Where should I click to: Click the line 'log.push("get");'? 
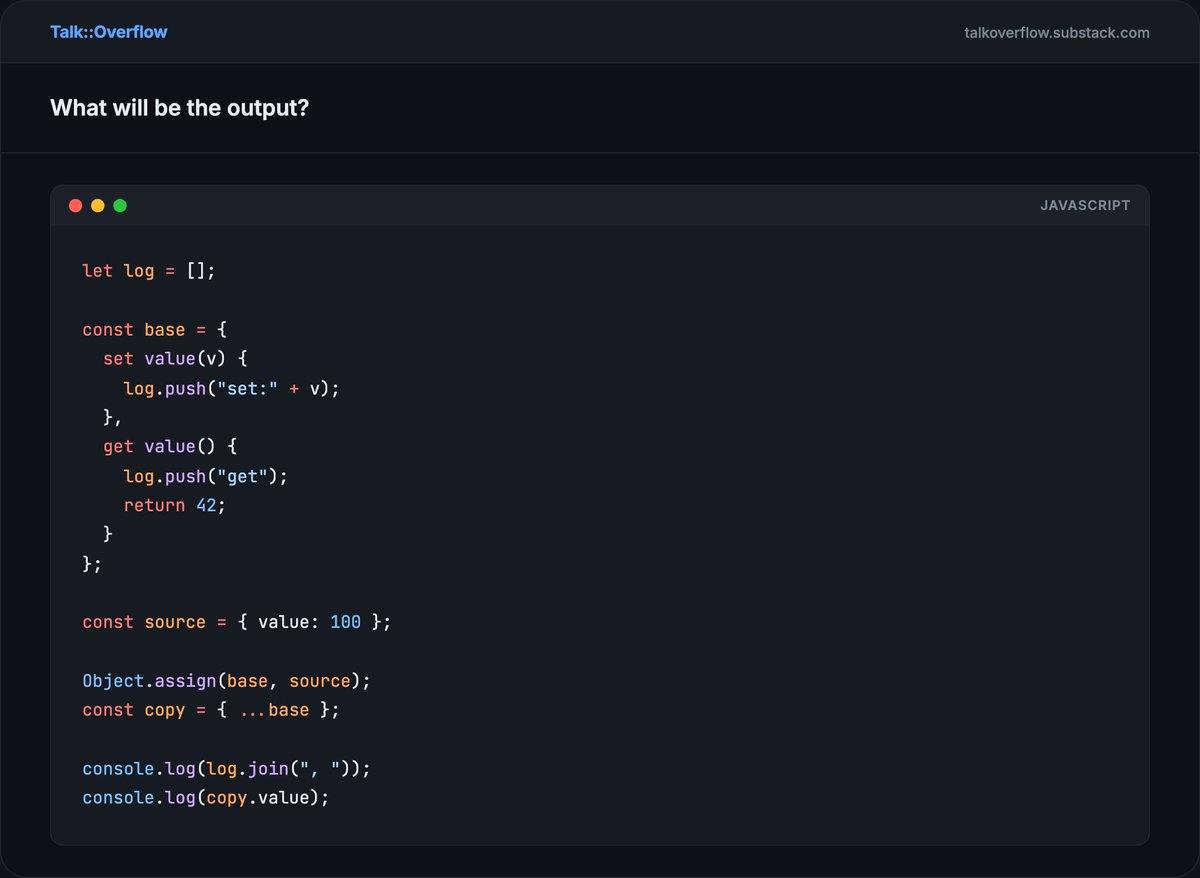[206, 476]
